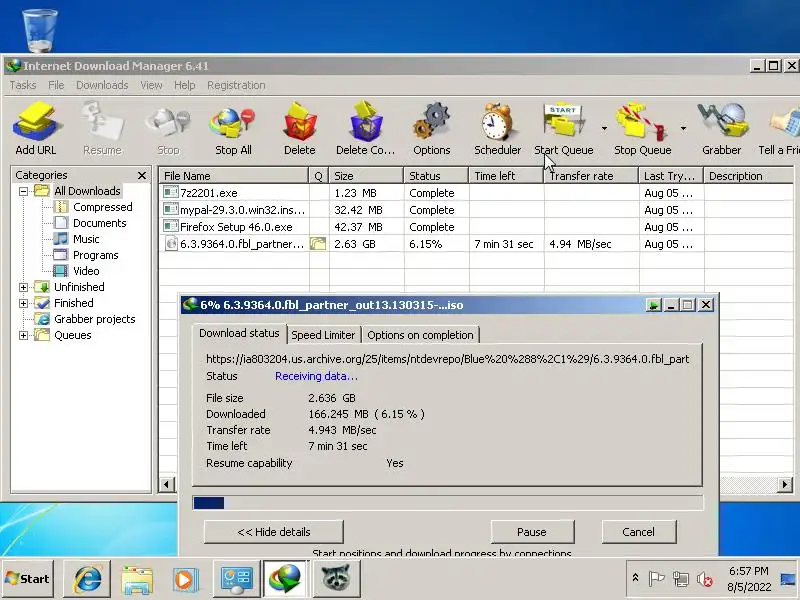800x600 pixels.
Task: Open the Registration menu
Action: [x=236, y=85]
